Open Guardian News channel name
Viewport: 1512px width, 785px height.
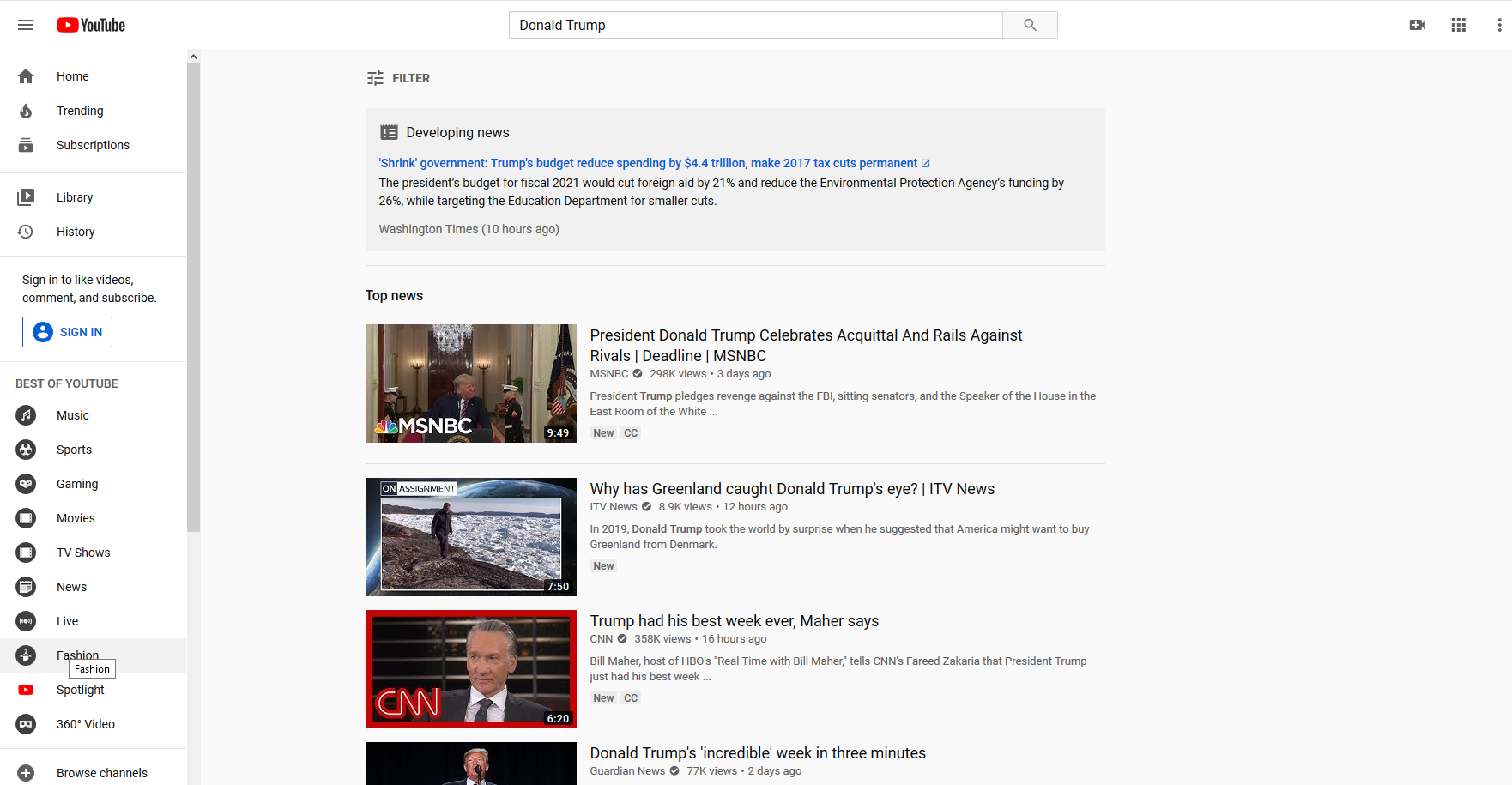pyautogui.click(x=627, y=770)
